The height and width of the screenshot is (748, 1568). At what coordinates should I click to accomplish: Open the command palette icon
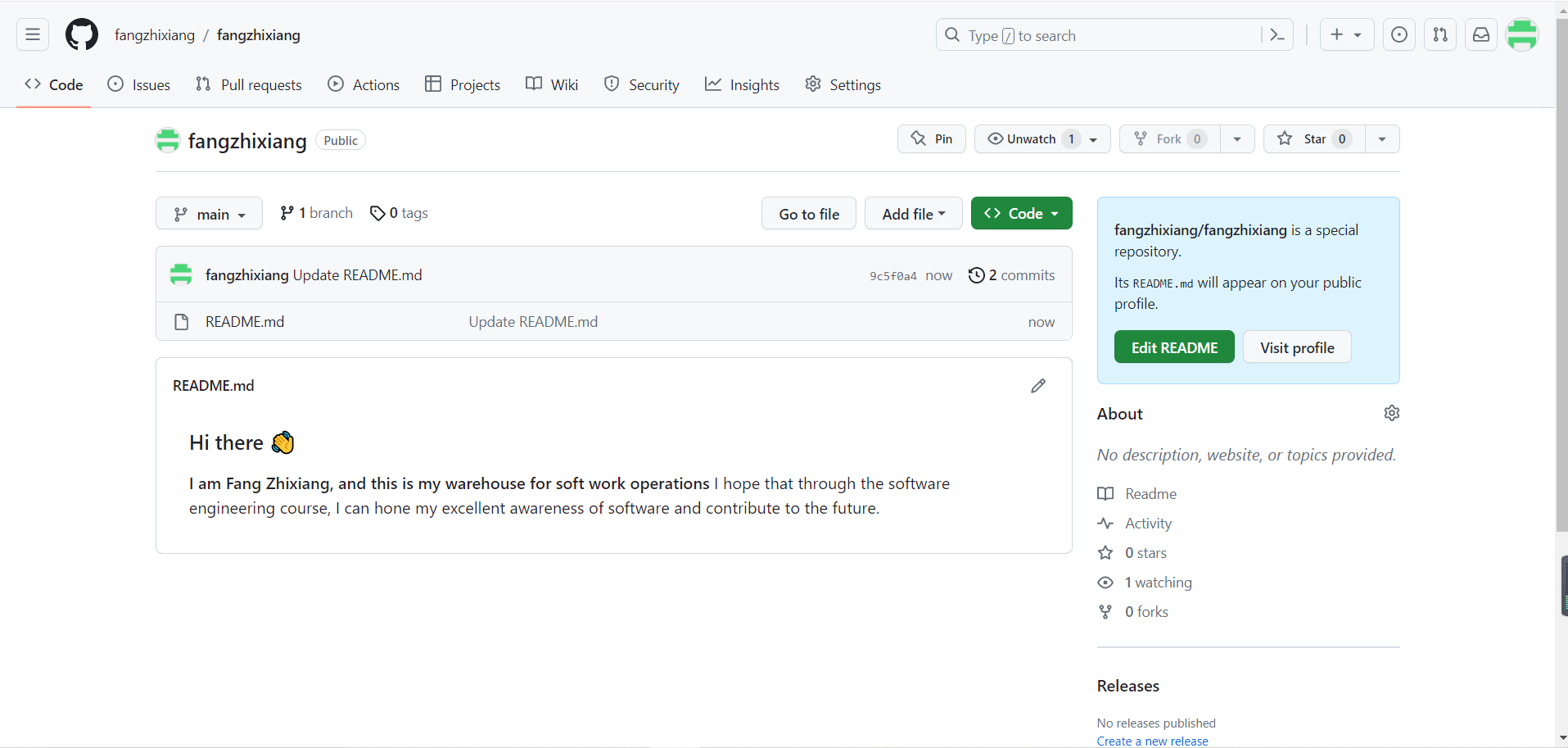(1277, 34)
